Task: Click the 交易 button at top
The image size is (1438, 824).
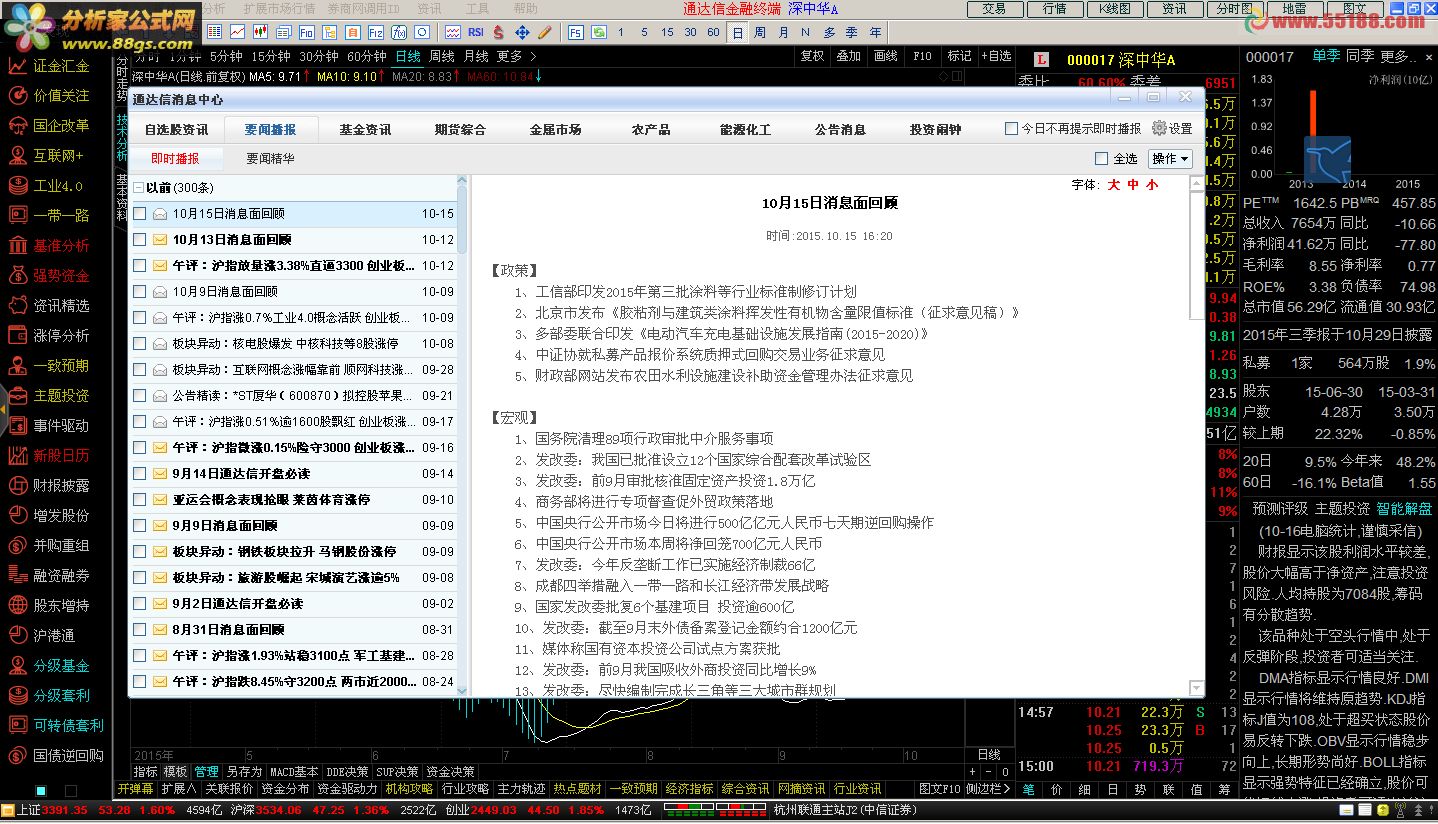Action: [x=994, y=9]
